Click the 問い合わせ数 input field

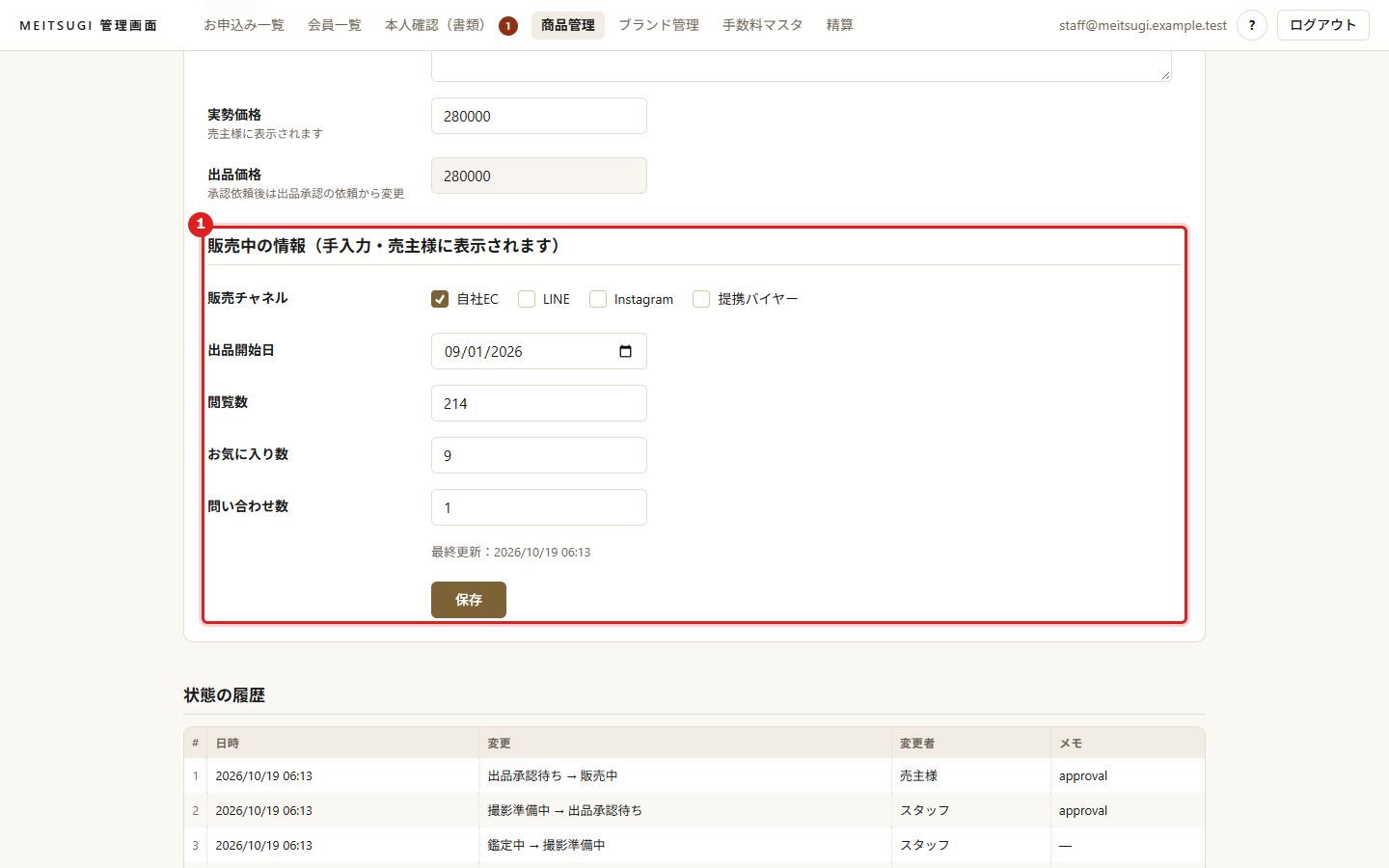539,507
